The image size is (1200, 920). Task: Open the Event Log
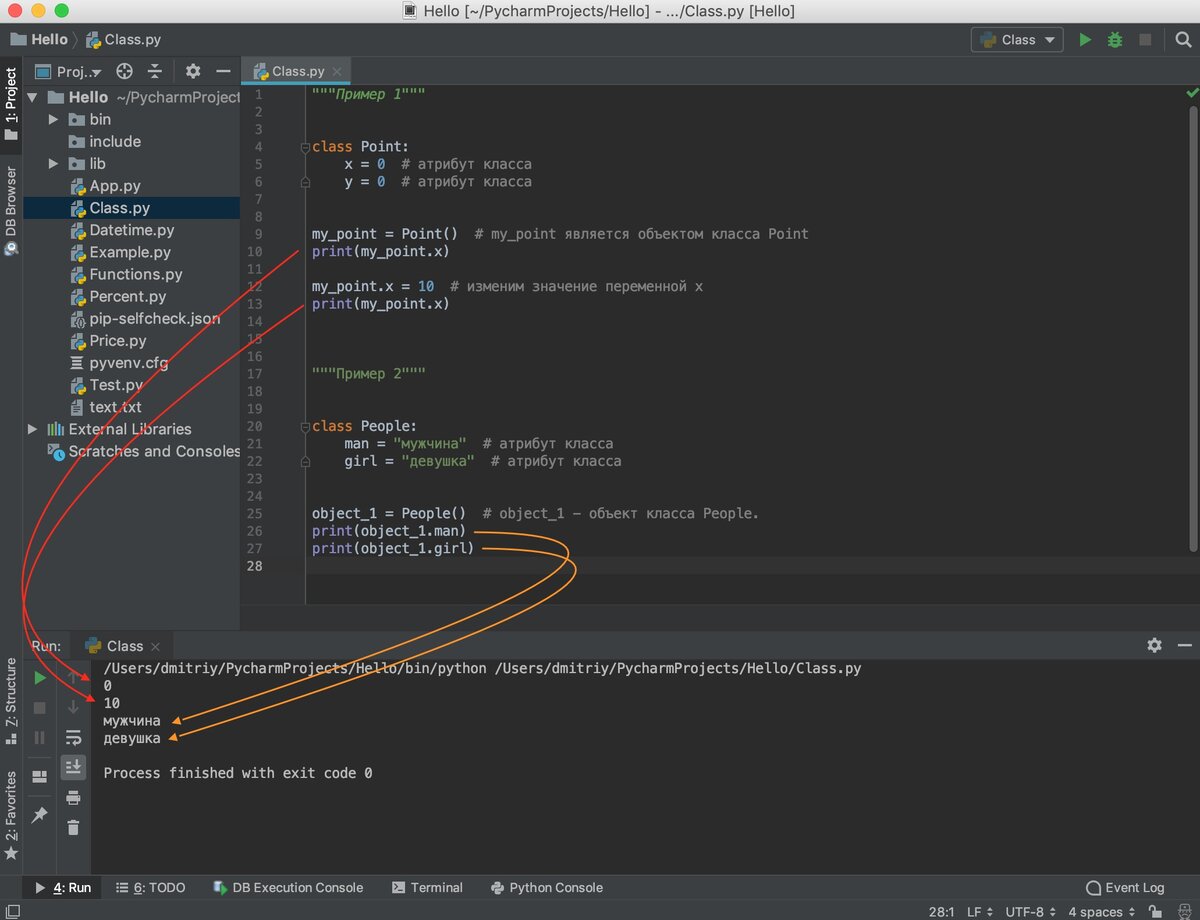coord(1125,887)
